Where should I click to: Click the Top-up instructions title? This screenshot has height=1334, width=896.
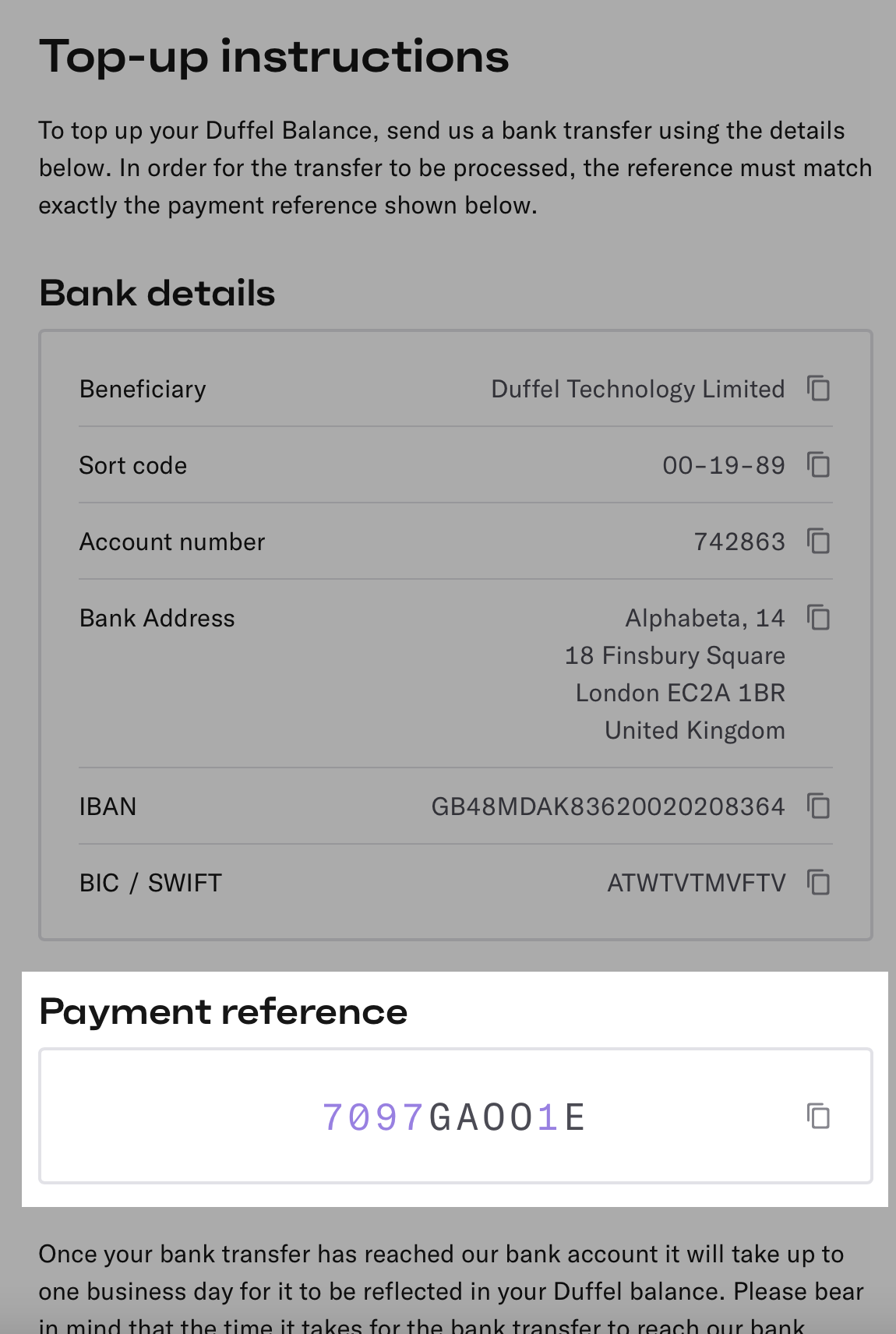click(274, 58)
